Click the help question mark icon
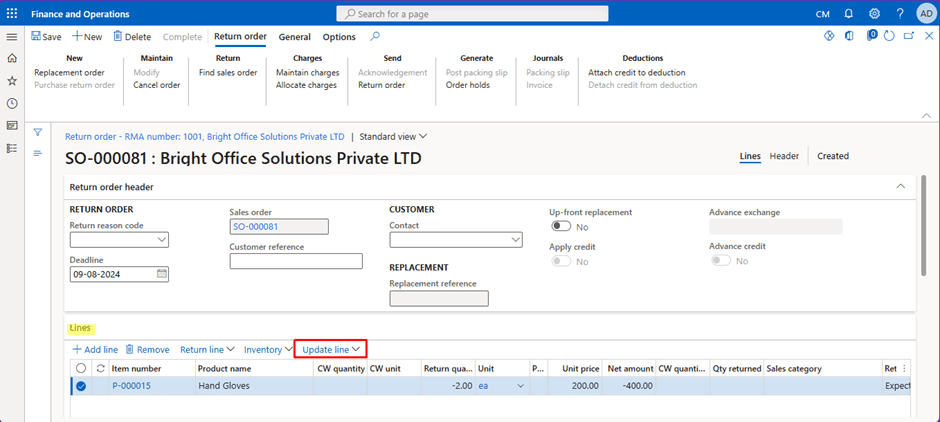Image resolution: width=940 pixels, height=422 pixels. [x=899, y=13]
